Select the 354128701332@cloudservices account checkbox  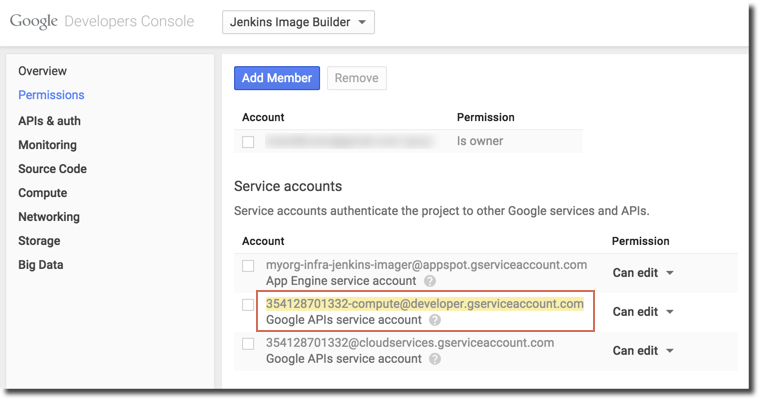(x=248, y=344)
